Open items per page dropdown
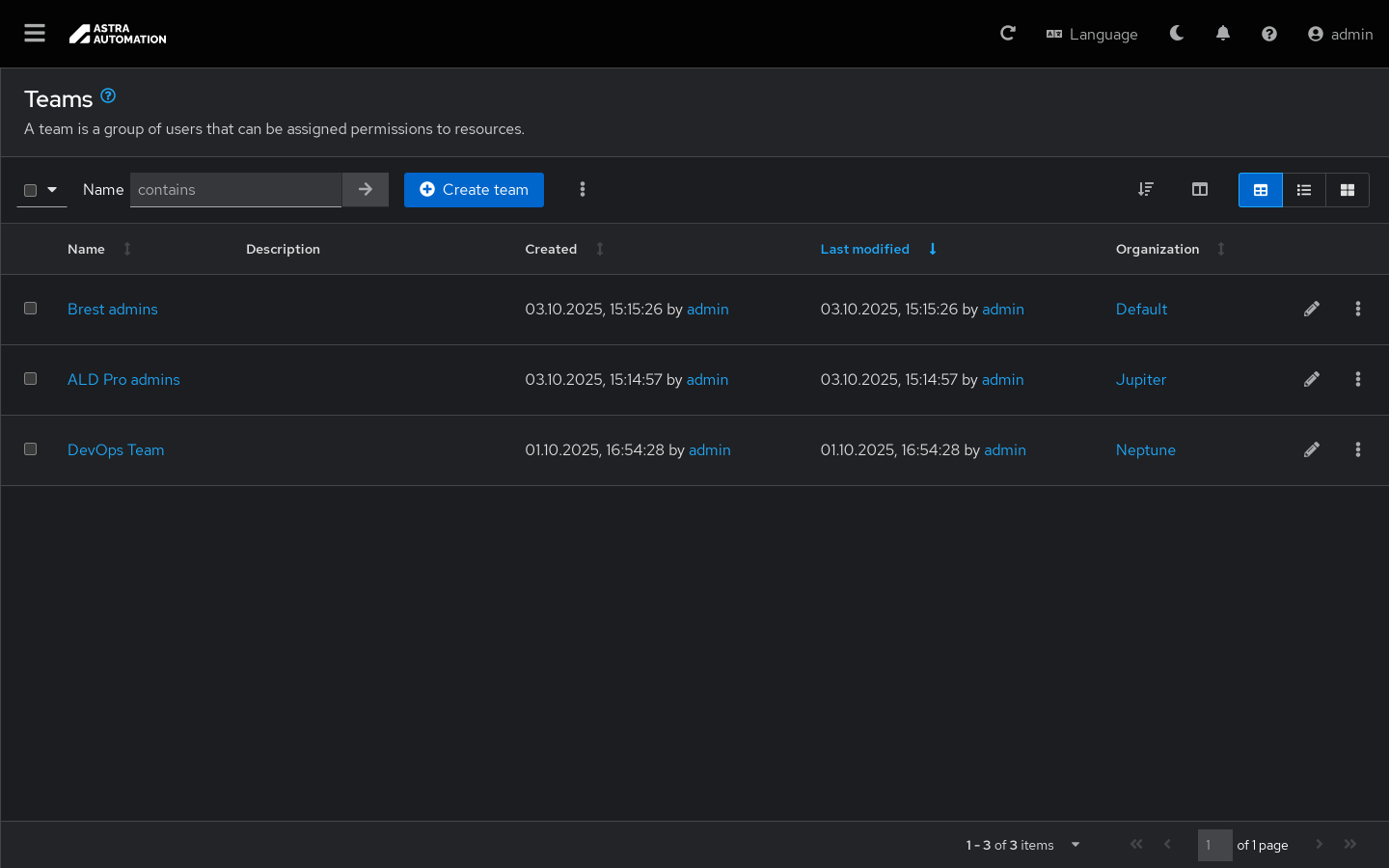 tap(1076, 845)
